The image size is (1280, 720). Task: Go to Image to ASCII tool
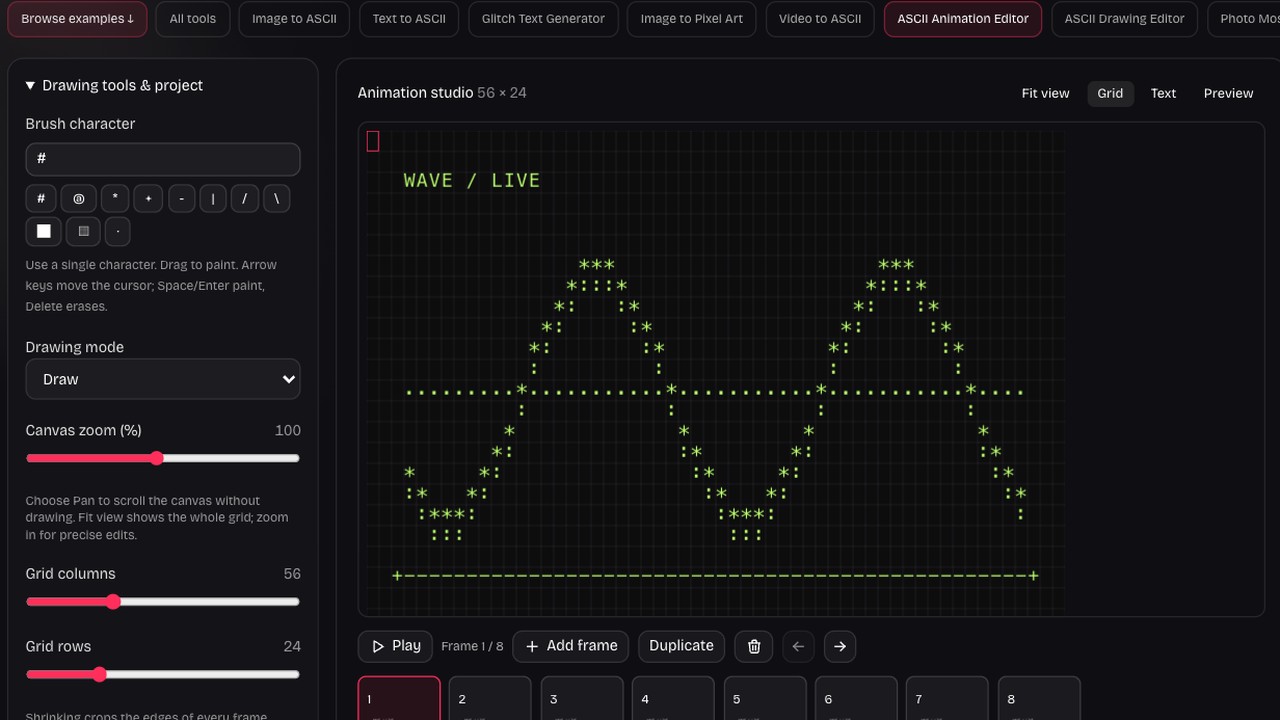294,19
